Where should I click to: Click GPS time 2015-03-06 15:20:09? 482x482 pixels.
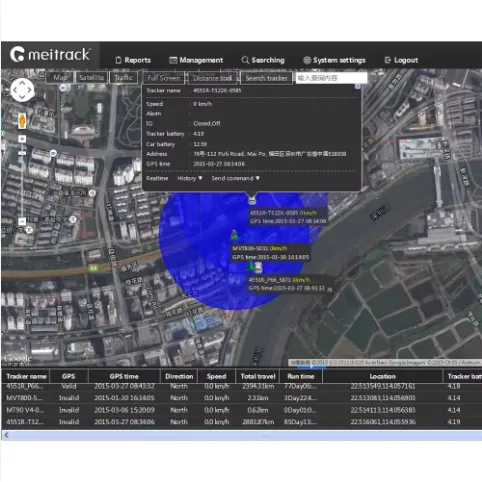point(124,410)
